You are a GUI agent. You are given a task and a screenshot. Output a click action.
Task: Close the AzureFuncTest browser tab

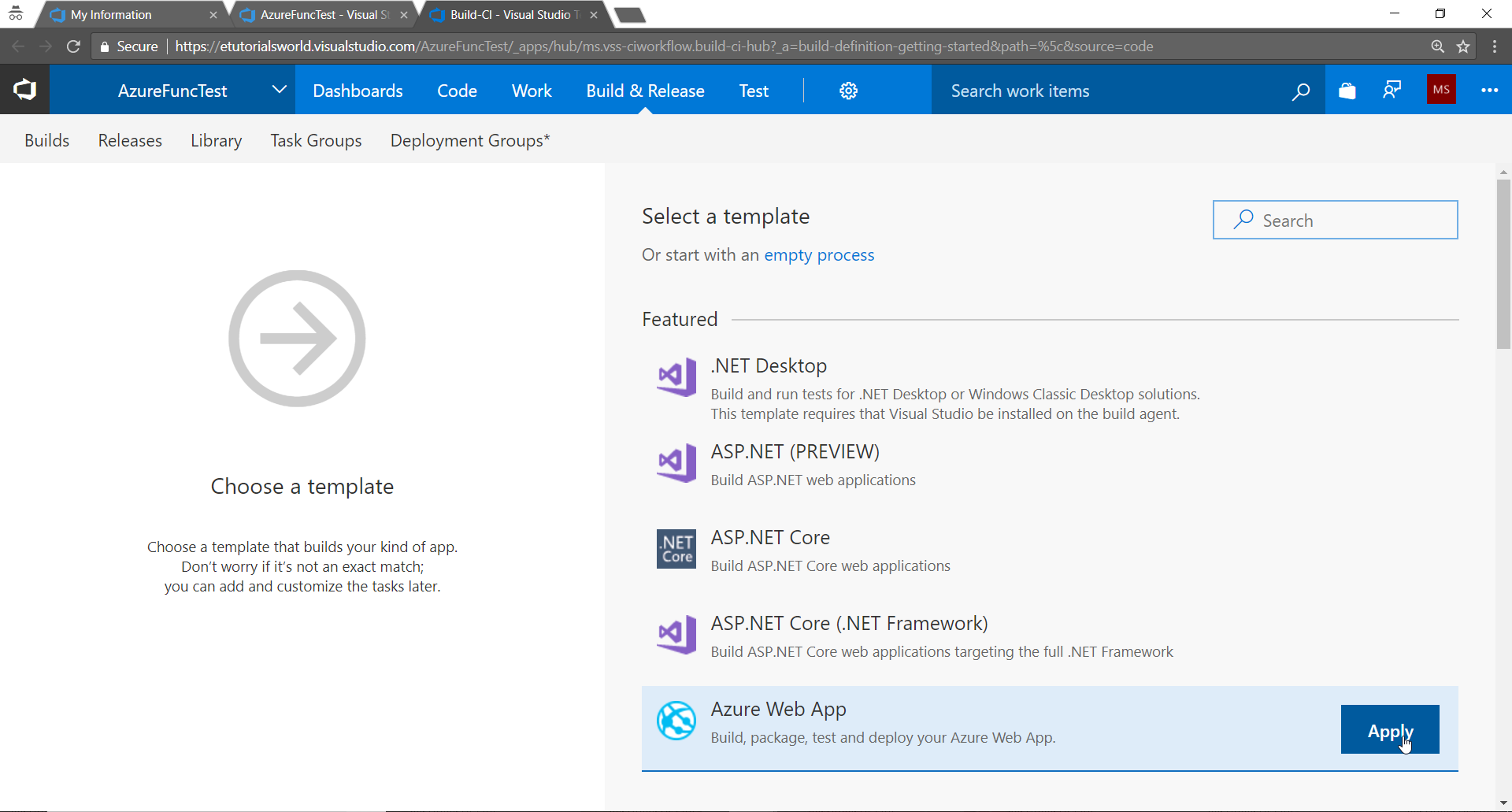[404, 15]
